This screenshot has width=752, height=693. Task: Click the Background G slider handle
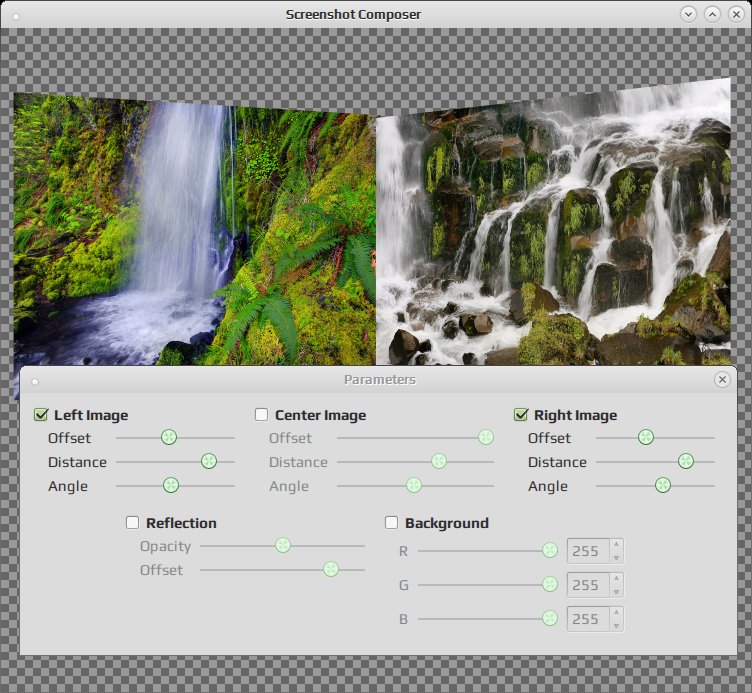click(550, 585)
